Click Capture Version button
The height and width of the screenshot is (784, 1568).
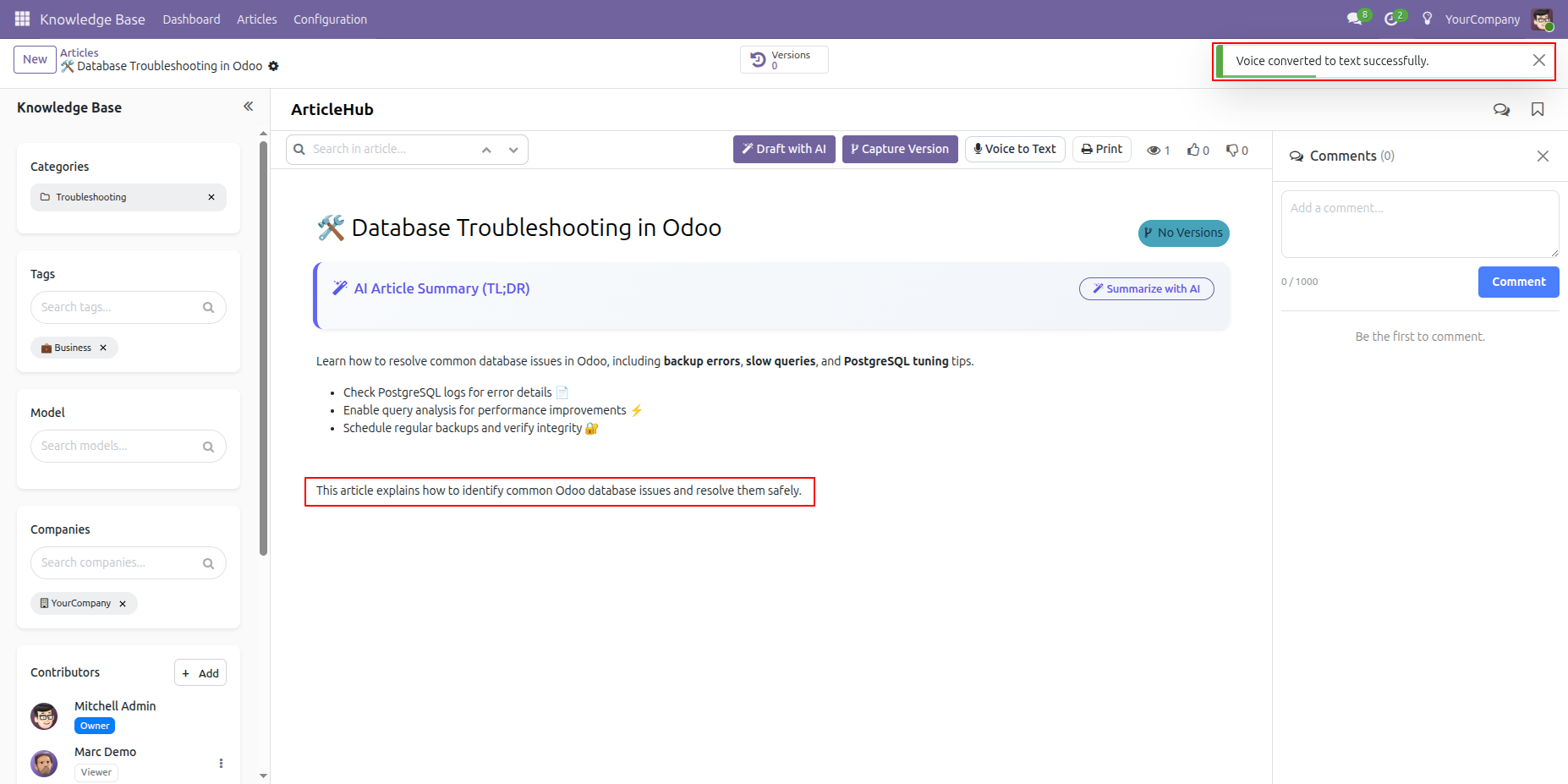[x=900, y=149]
